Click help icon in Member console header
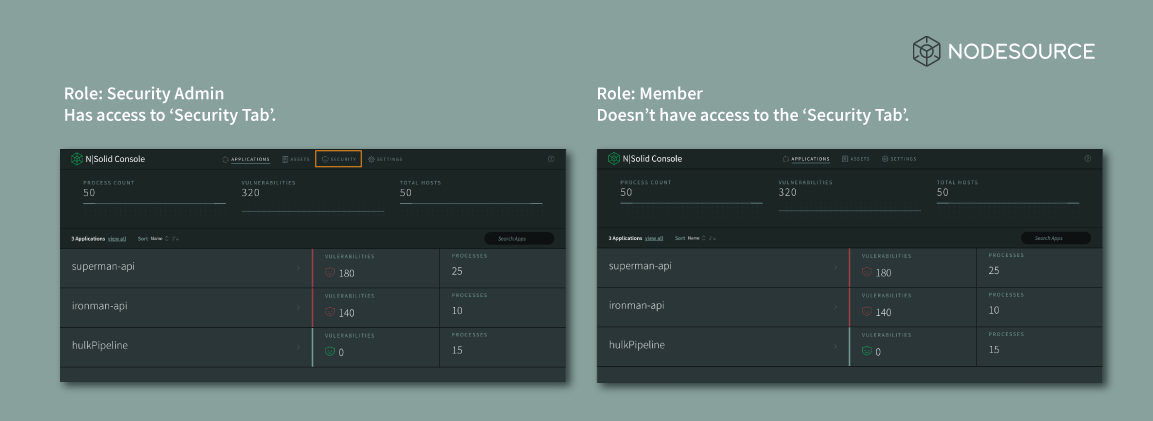This screenshot has width=1153, height=421. point(1088,159)
